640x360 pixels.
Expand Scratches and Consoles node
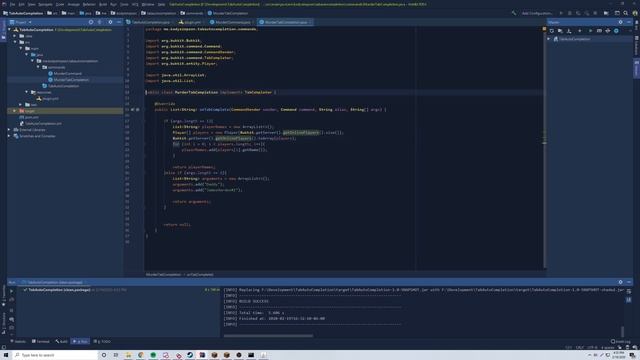[x=9, y=136]
